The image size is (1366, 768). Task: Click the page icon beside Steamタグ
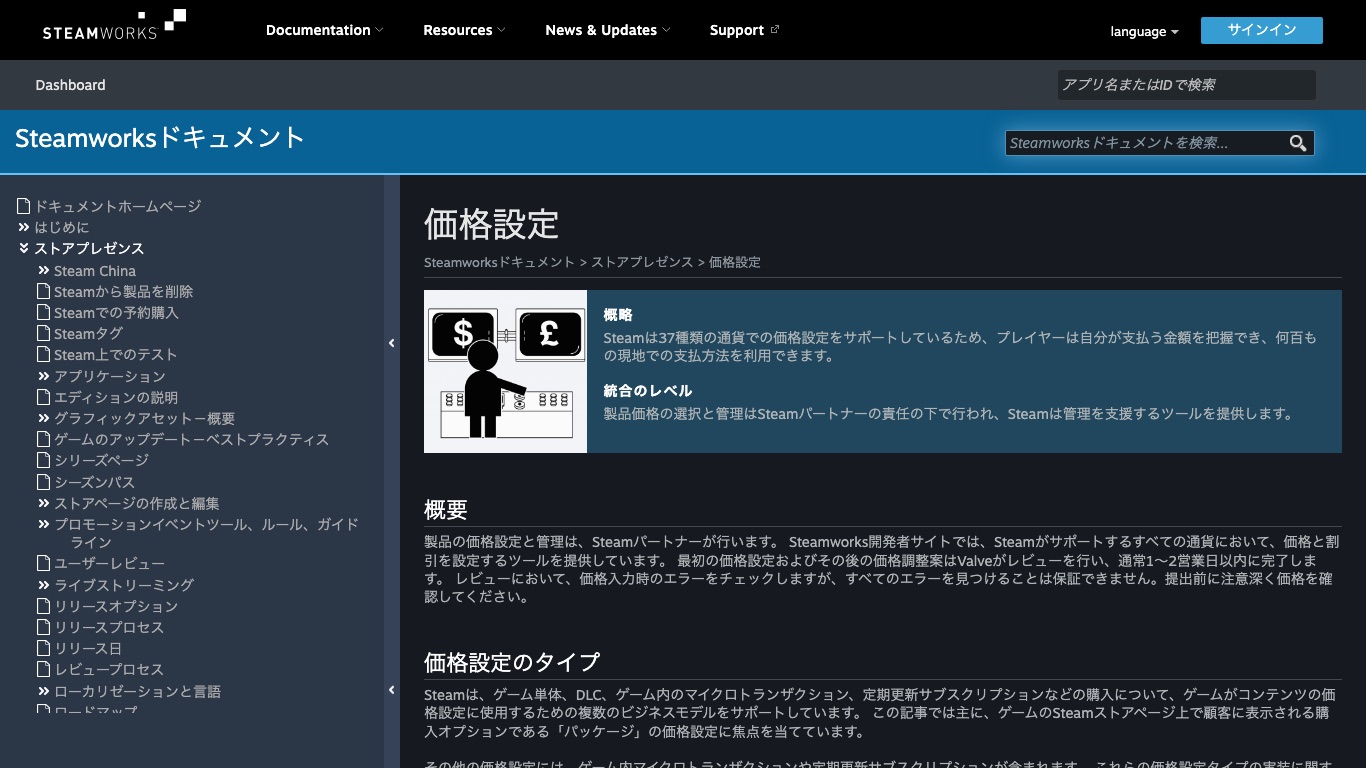pyautogui.click(x=43, y=334)
